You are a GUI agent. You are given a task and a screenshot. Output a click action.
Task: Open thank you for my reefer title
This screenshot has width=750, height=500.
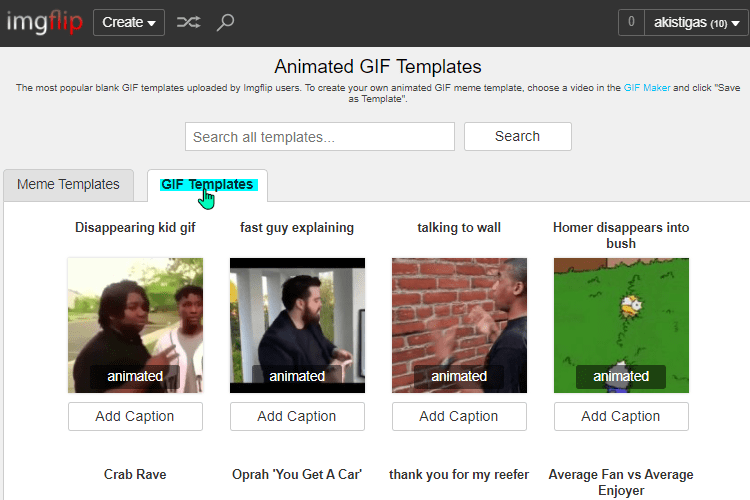(x=459, y=475)
